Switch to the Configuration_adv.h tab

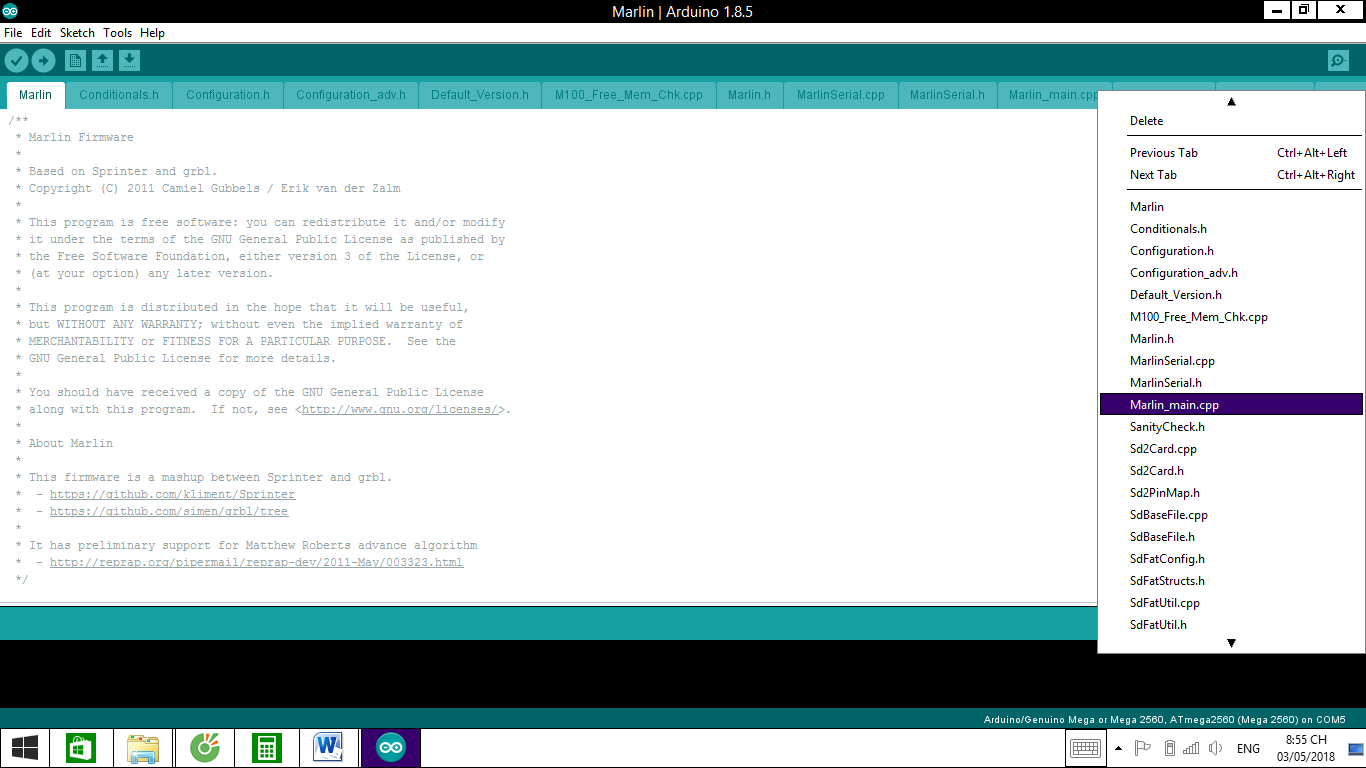click(x=351, y=95)
